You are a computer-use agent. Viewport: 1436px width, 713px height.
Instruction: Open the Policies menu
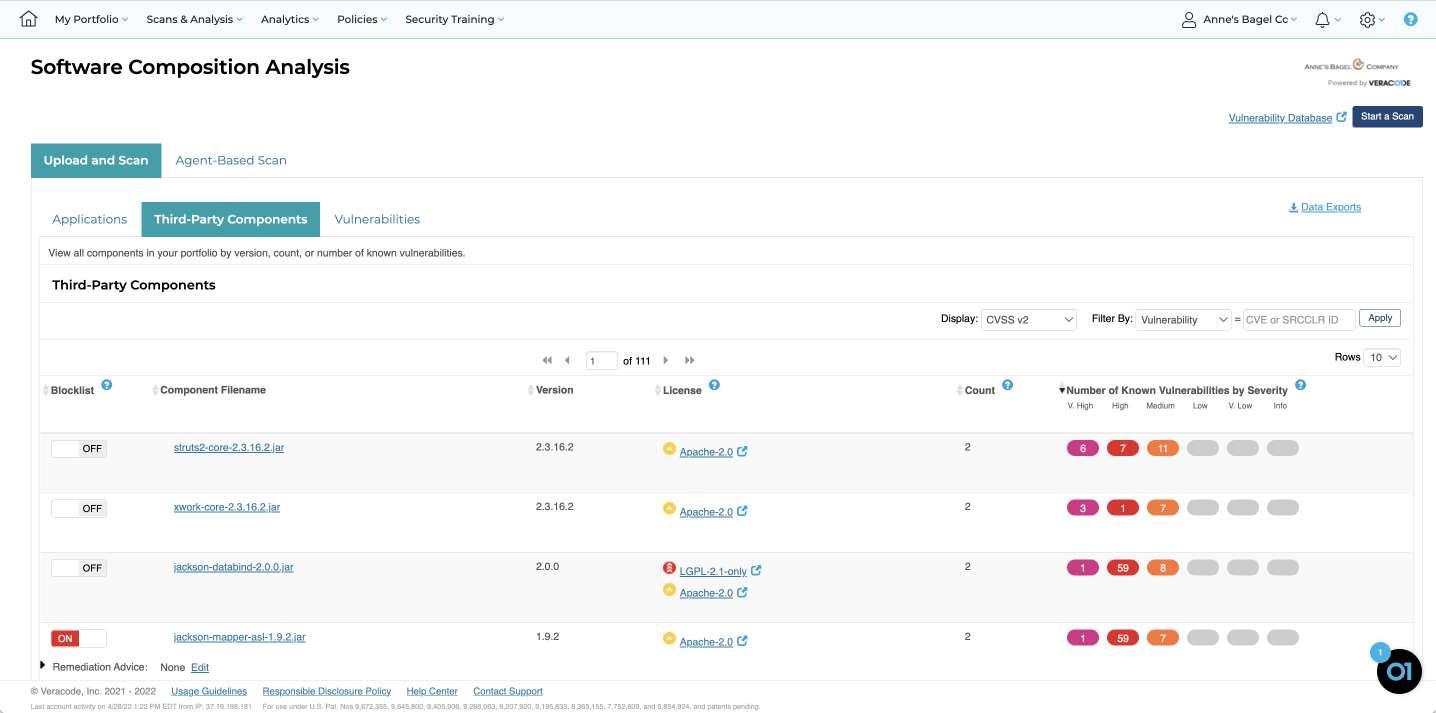pyautogui.click(x=362, y=19)
